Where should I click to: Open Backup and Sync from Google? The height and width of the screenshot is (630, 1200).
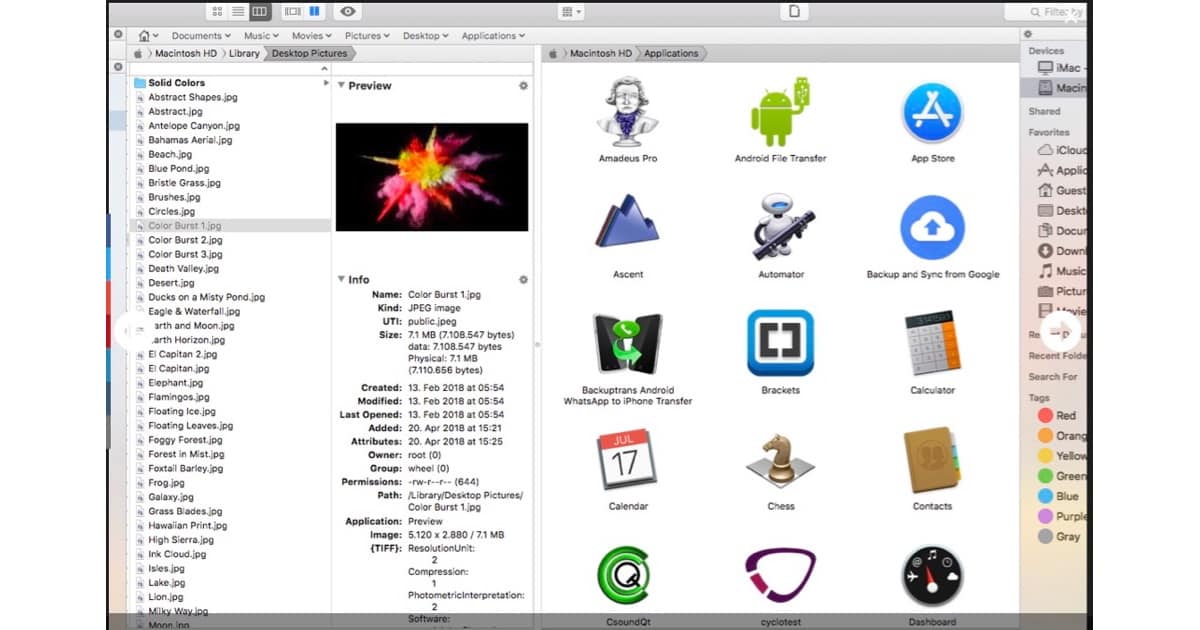click(932, 227)
